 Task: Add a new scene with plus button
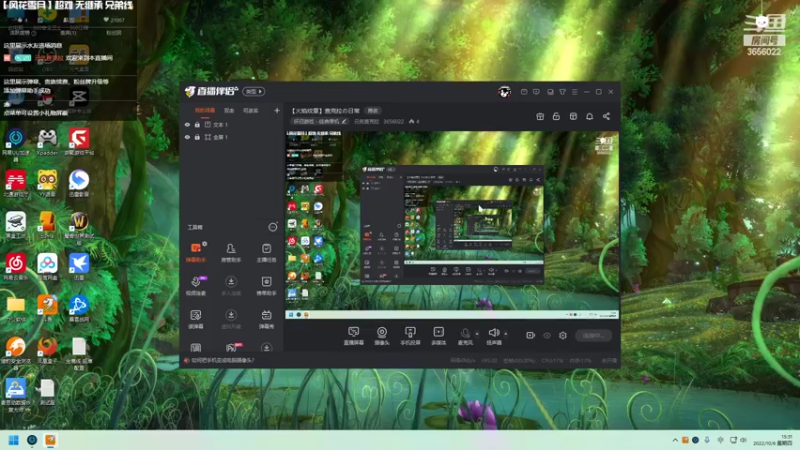point(277,110)
